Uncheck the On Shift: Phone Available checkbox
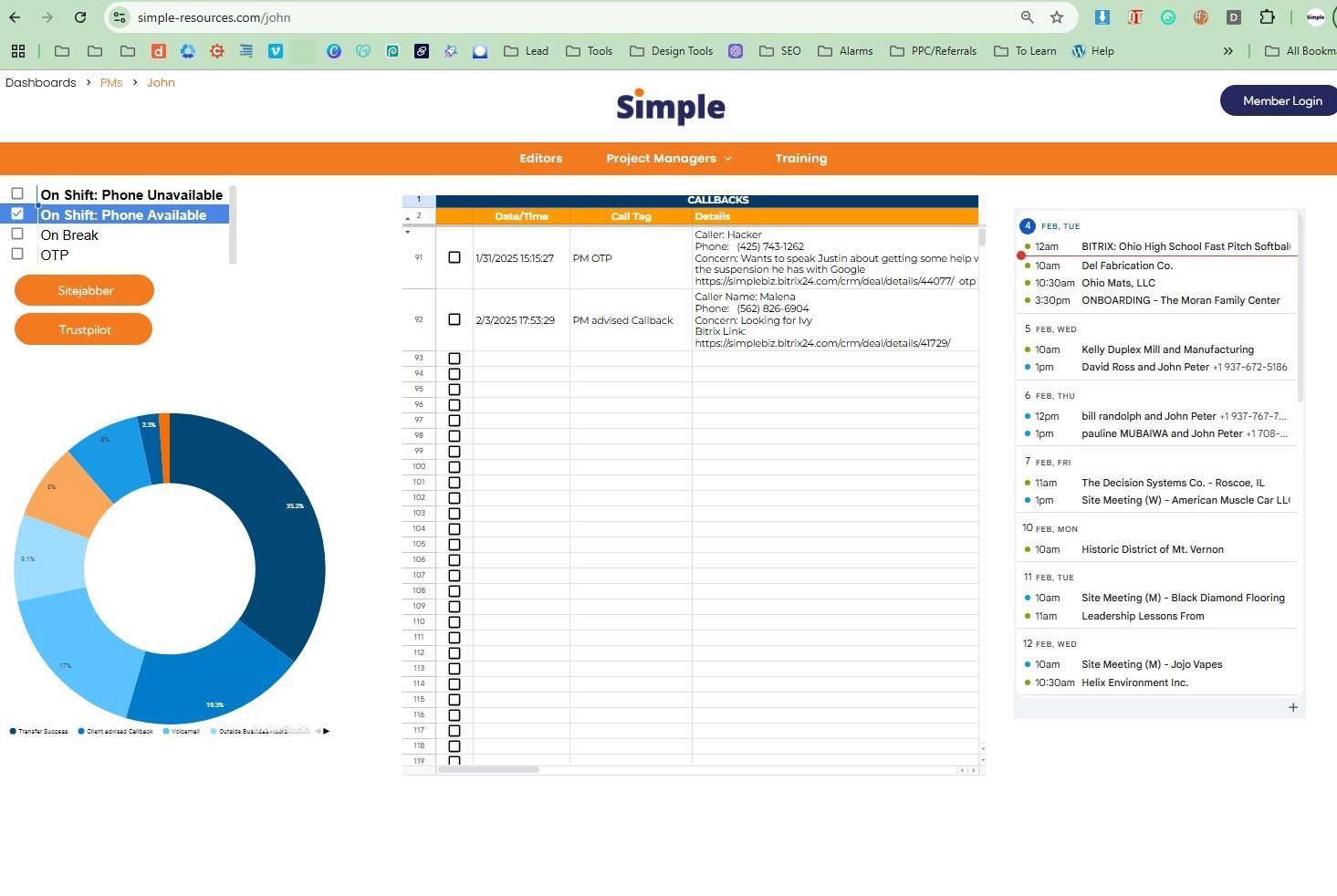This screenshot has width=1337, height=896. pyautogui.click(x=17, y=214)
